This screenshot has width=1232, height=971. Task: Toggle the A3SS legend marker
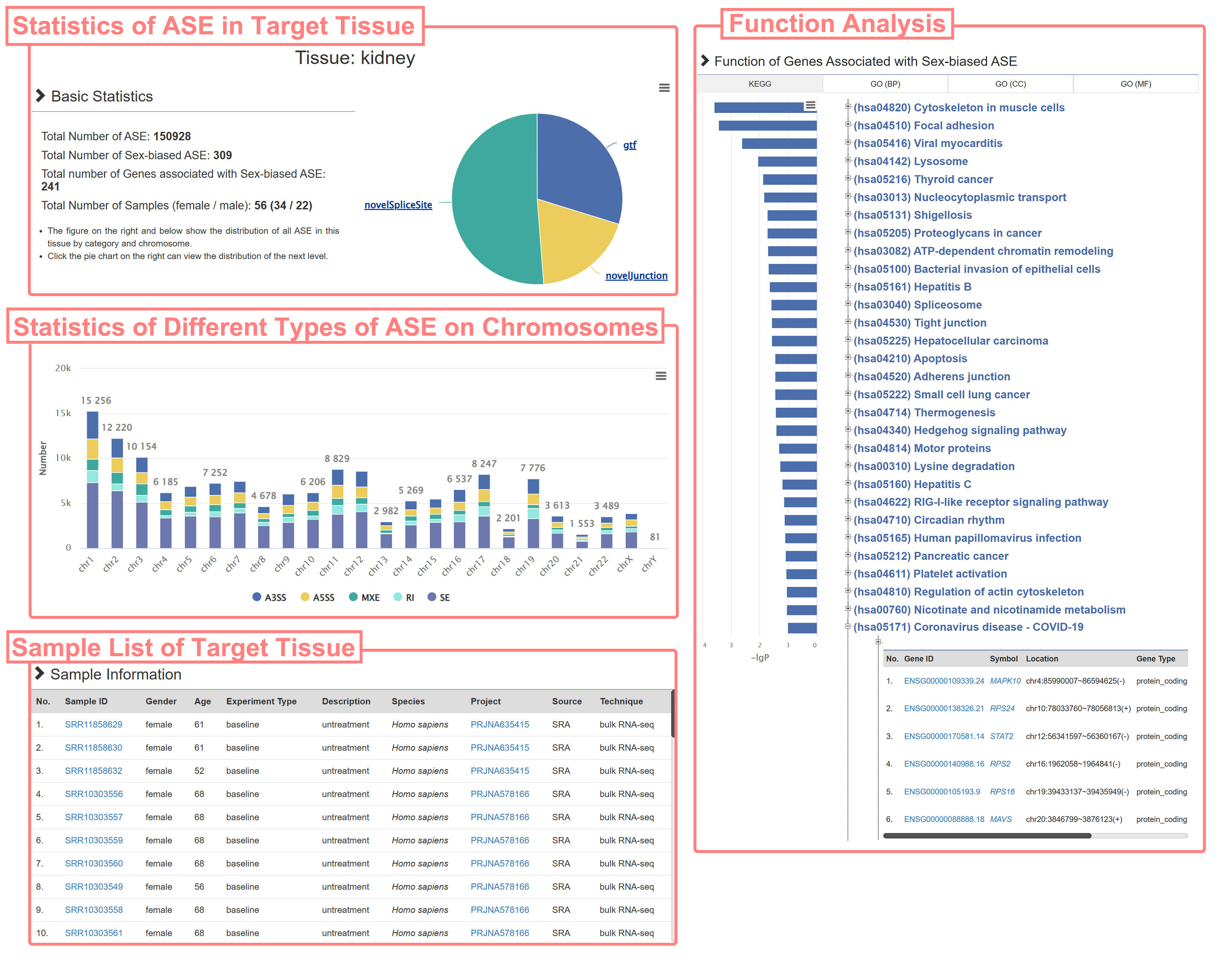click(257, 597)
